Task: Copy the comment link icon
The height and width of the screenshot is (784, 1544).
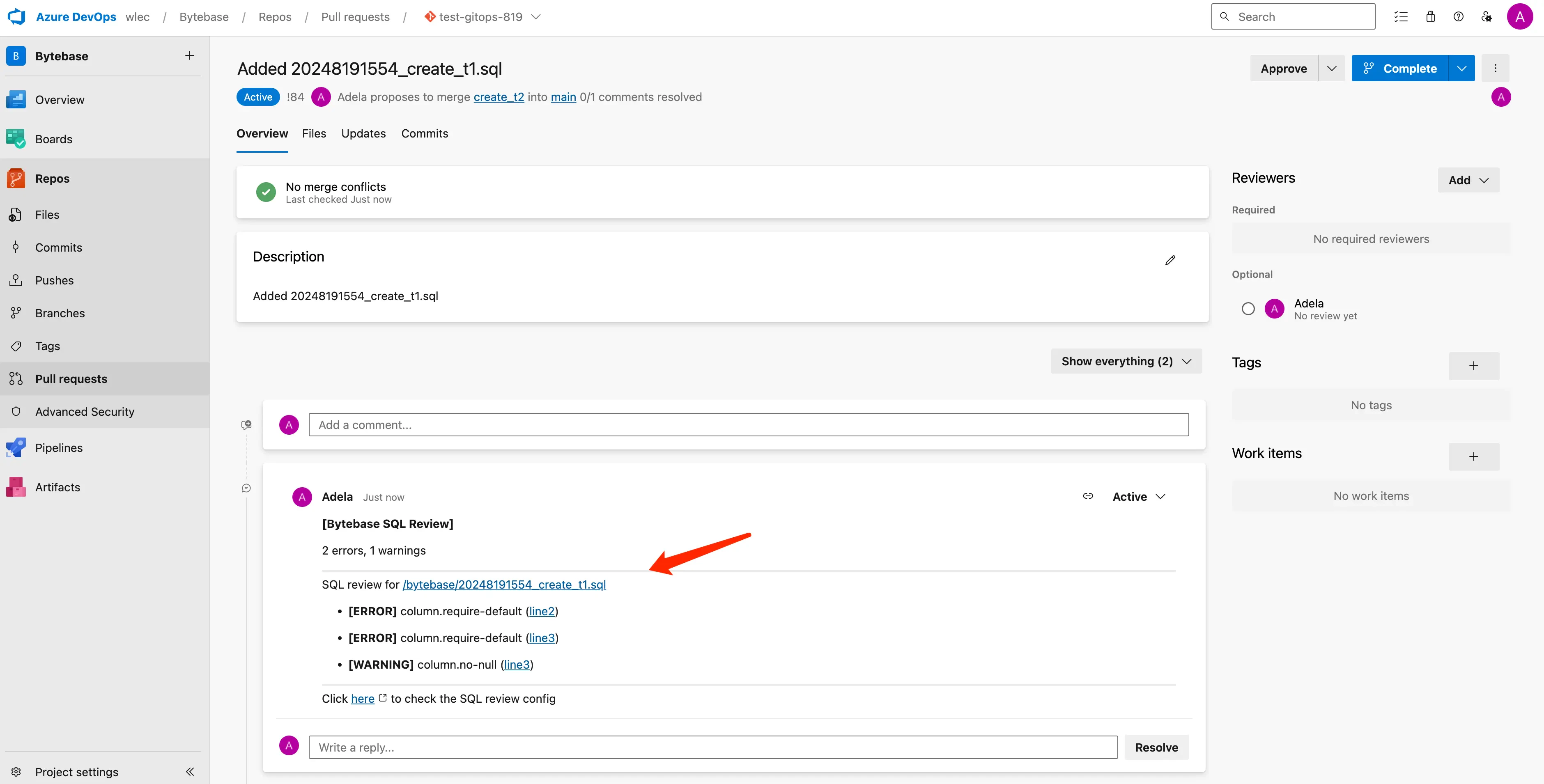Action: [1088, 496]
